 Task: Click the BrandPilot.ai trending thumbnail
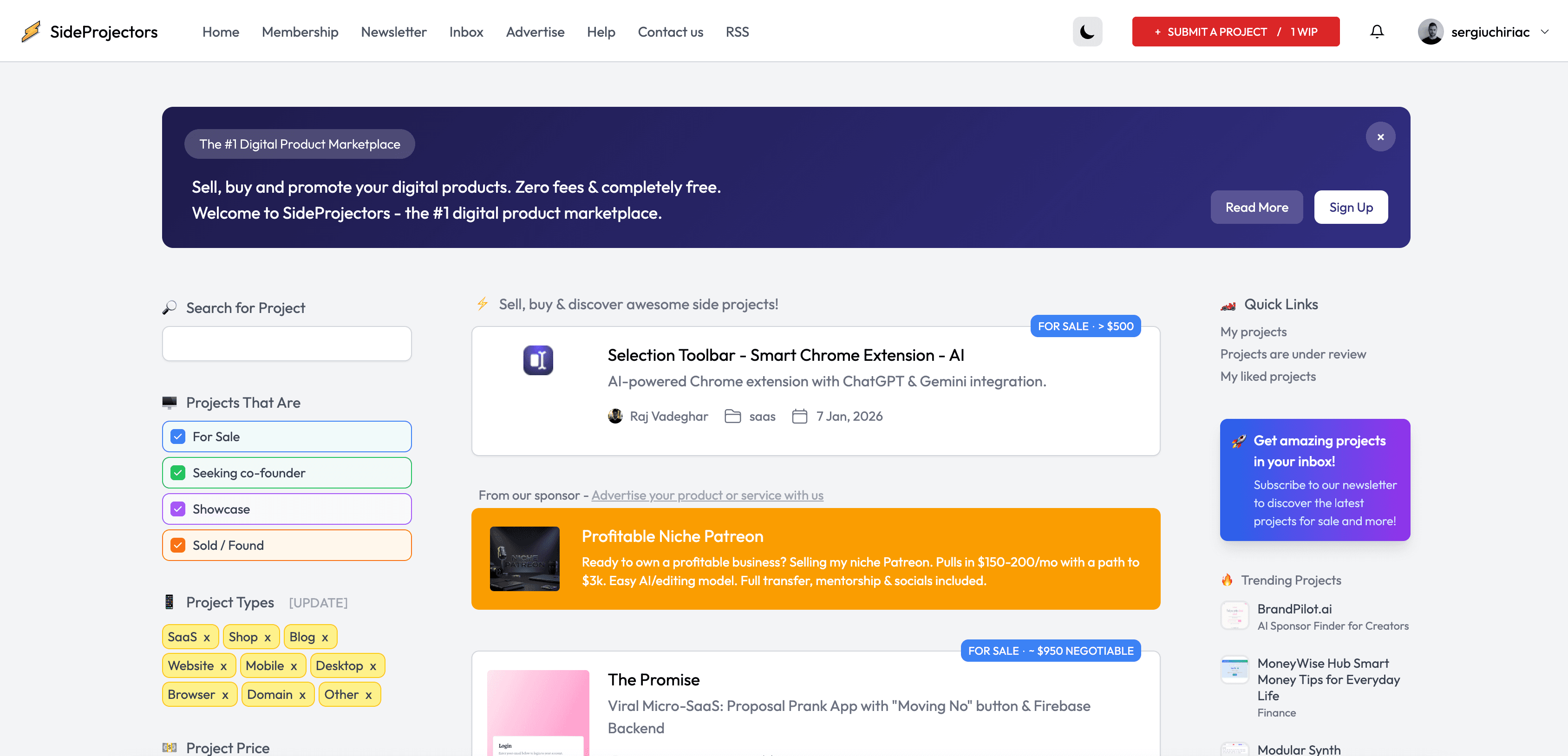(1235, 615)
